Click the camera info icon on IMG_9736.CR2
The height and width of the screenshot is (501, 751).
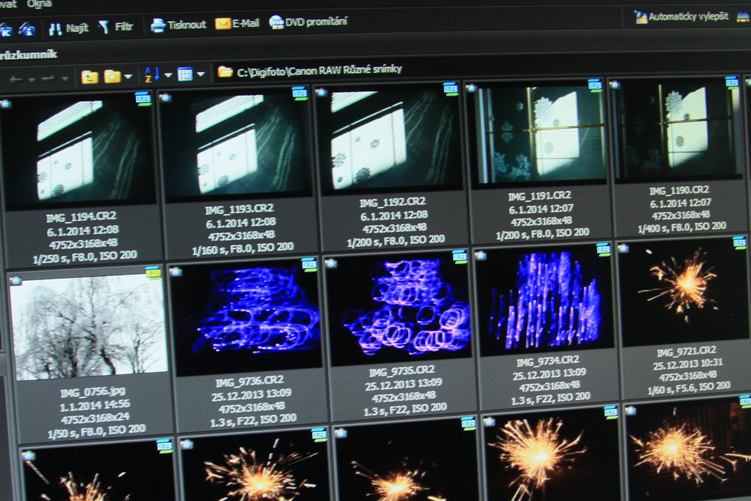pyautogui.click(x=175, y=272)
